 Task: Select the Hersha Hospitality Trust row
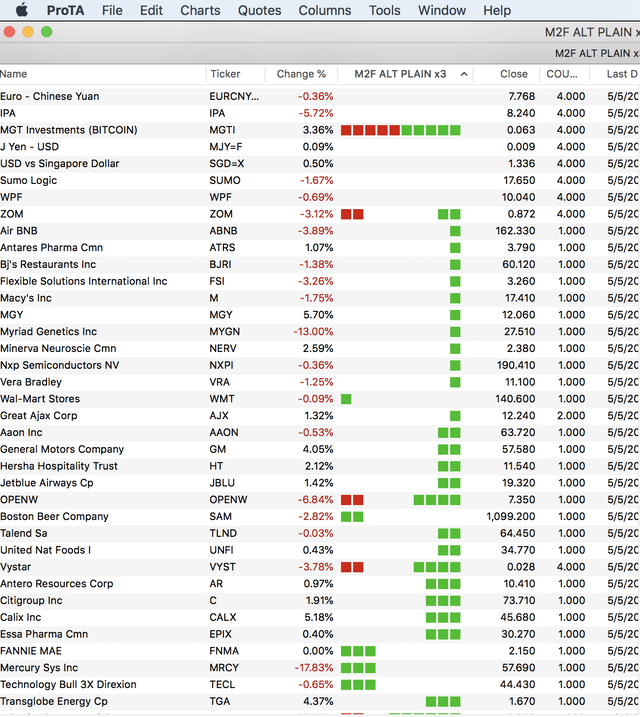320,466
